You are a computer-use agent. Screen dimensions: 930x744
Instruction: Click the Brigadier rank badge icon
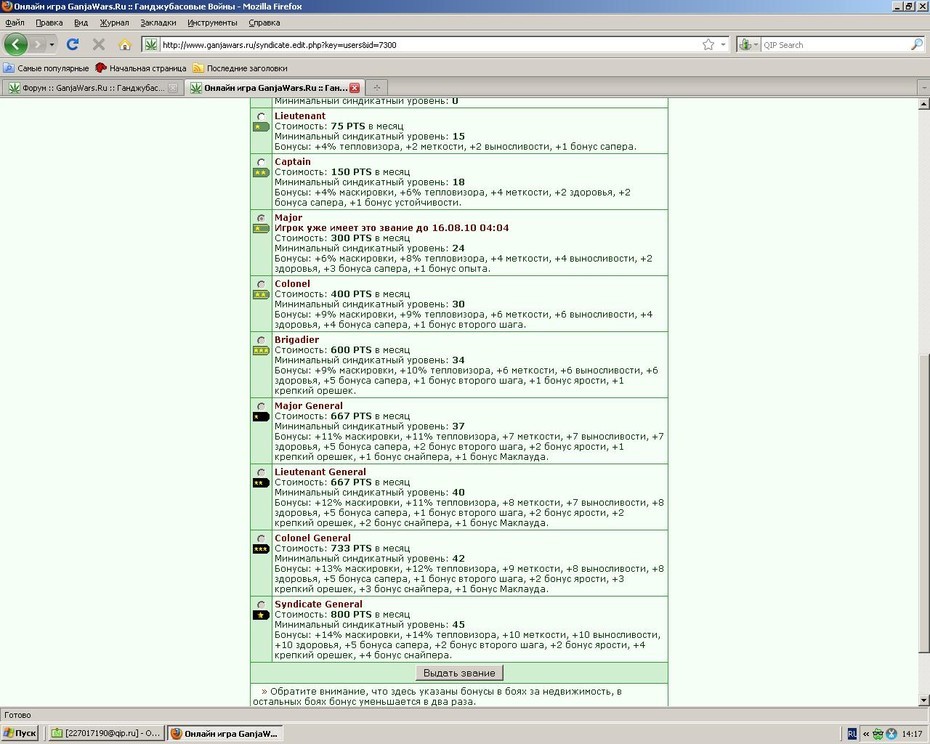coord(261,351)
